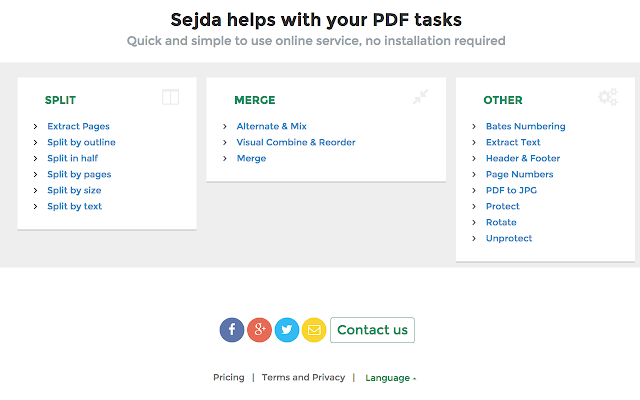Select Split by outline
Viewport: 640px width, 400px height.
tap(81, 142)
